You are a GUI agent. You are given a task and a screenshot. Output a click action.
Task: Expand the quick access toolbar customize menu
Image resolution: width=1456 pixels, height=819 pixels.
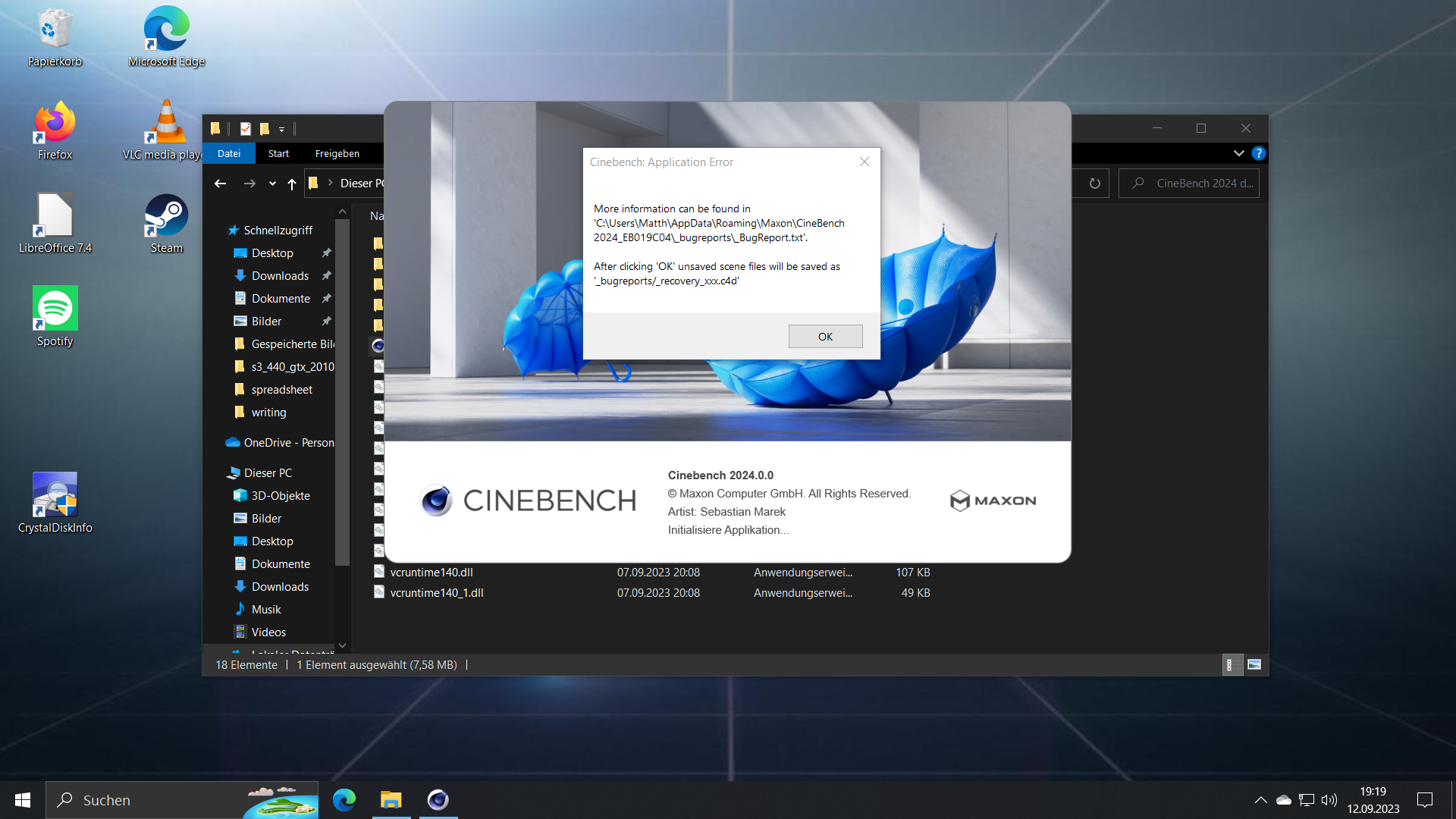pyautogui.click(x=281, y=129)
